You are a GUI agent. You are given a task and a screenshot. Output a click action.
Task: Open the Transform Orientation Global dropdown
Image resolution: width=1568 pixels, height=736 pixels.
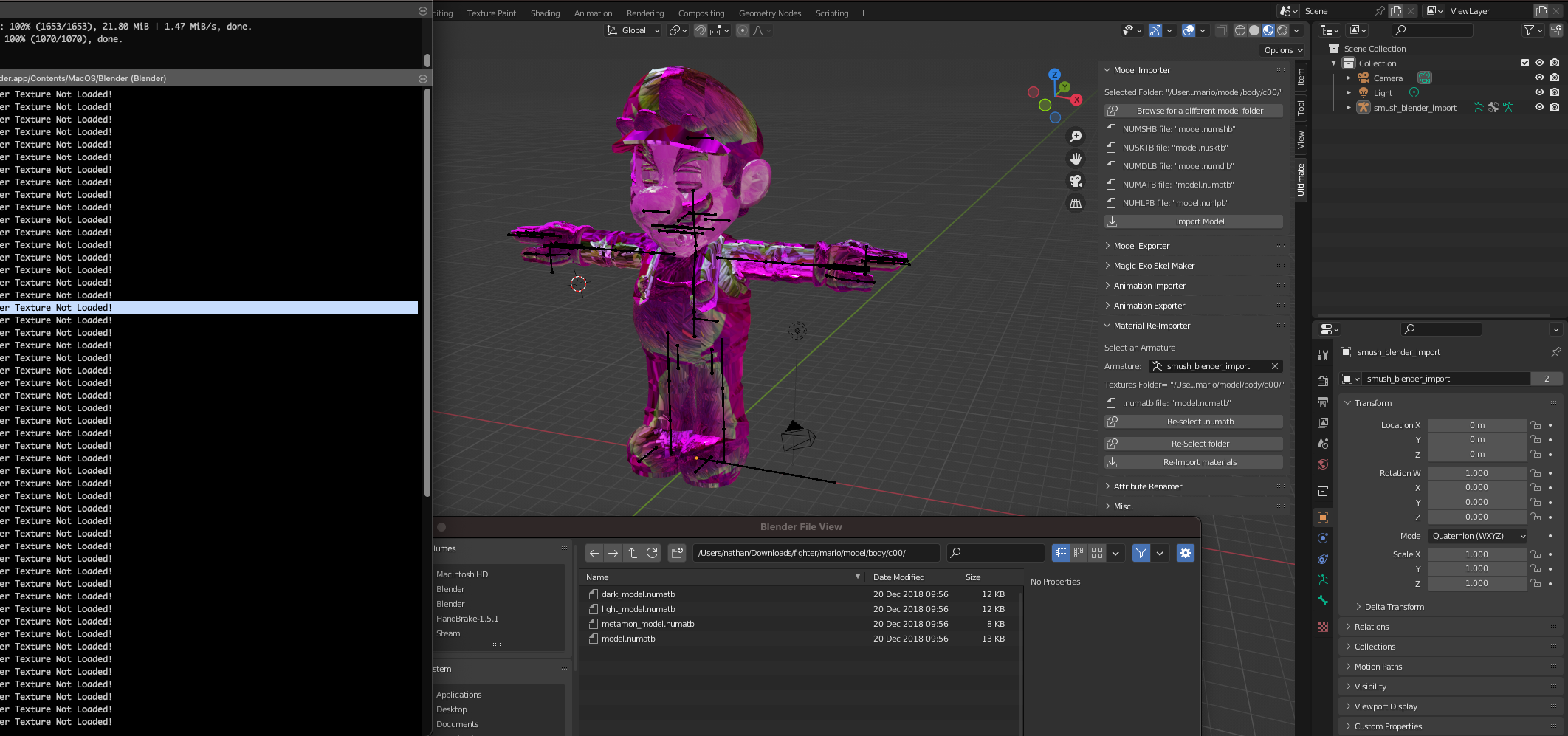[633, 30]
